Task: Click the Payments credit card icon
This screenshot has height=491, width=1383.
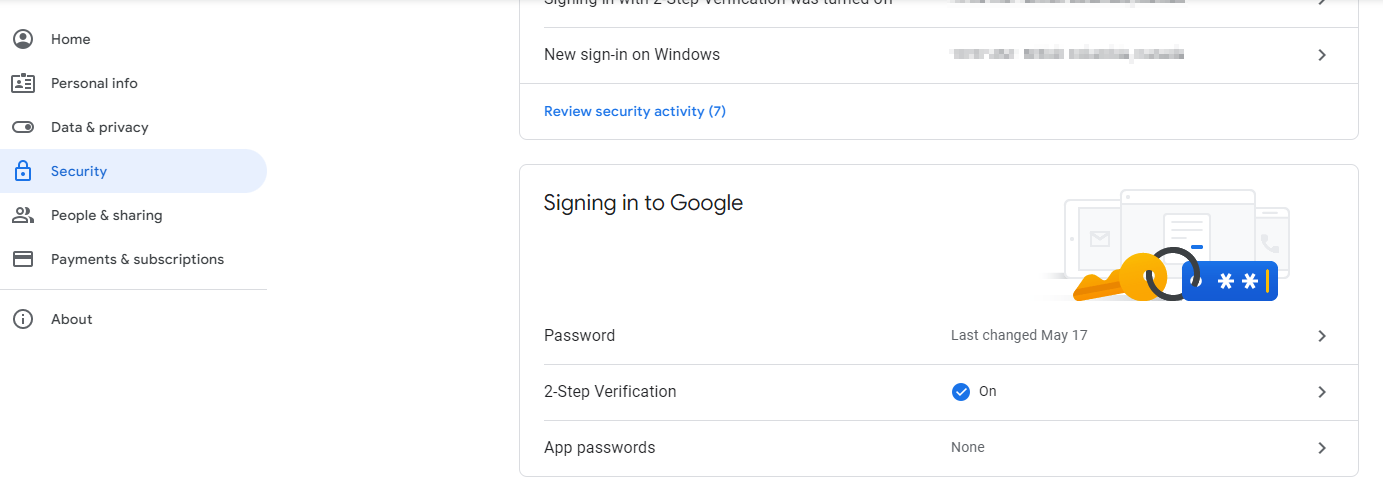Action: tap(22, 259)
